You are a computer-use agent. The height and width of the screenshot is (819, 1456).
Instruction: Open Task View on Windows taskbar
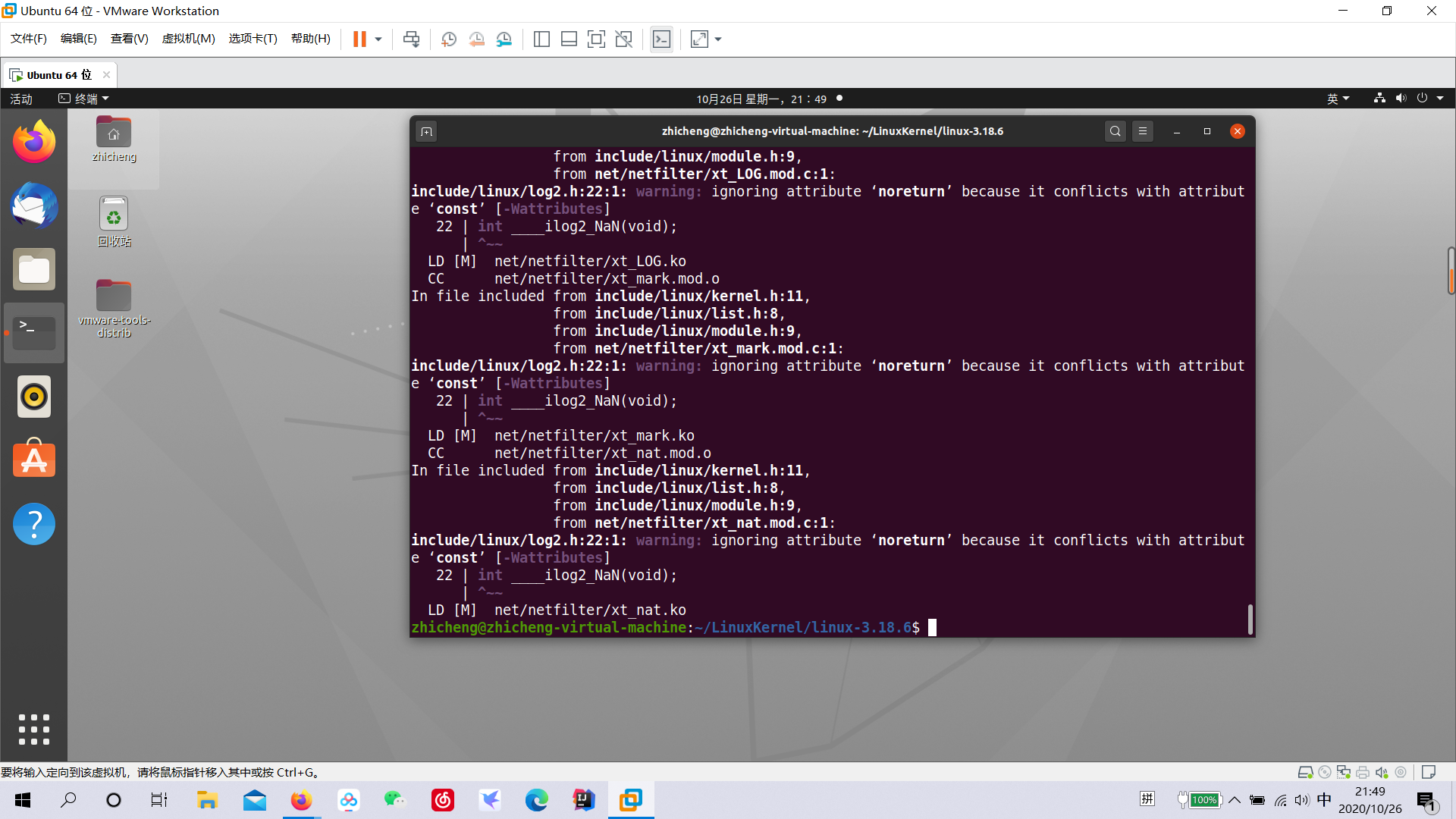click(159, 800)
